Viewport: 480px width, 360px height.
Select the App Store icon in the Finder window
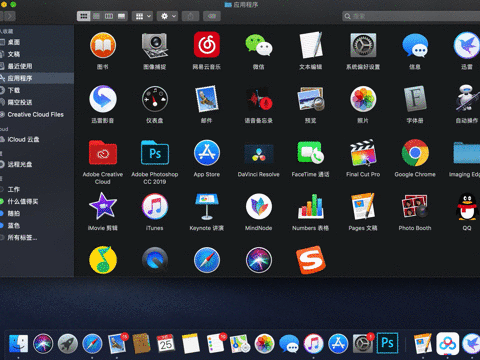(207, 153)
